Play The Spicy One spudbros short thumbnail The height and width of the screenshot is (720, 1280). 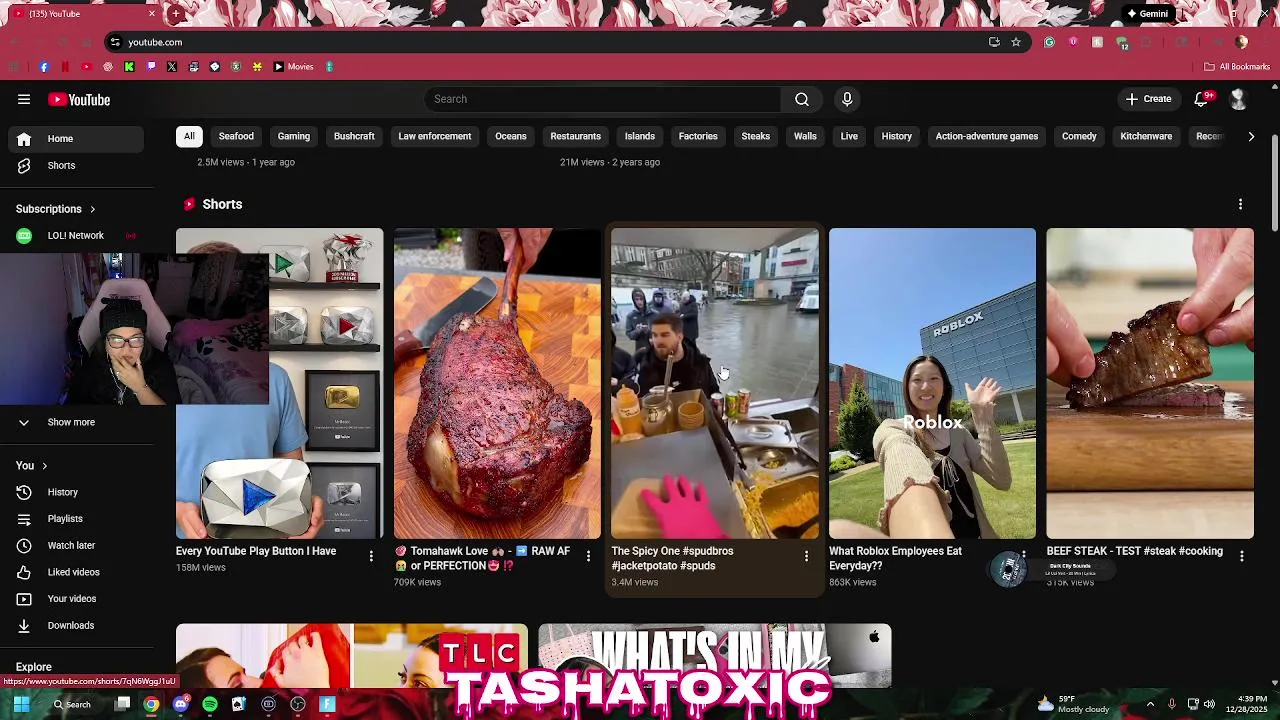(715, 383)
